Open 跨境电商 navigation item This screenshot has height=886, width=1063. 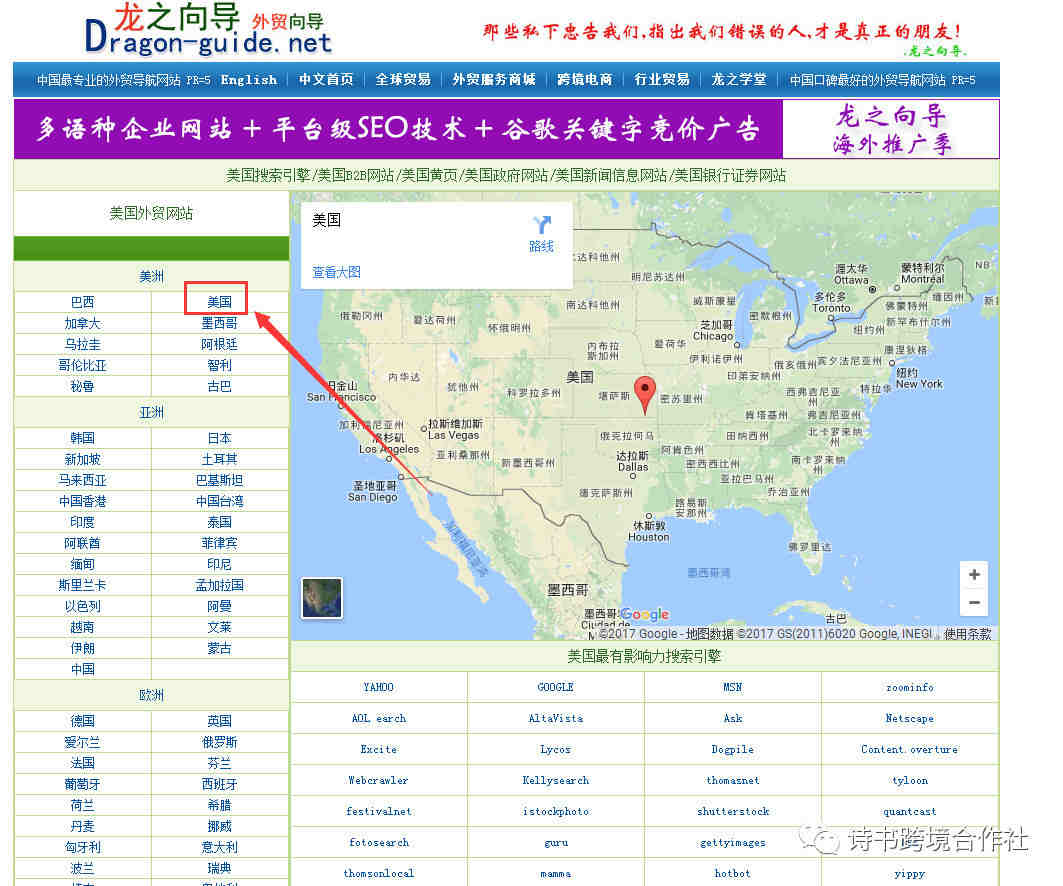584,80
